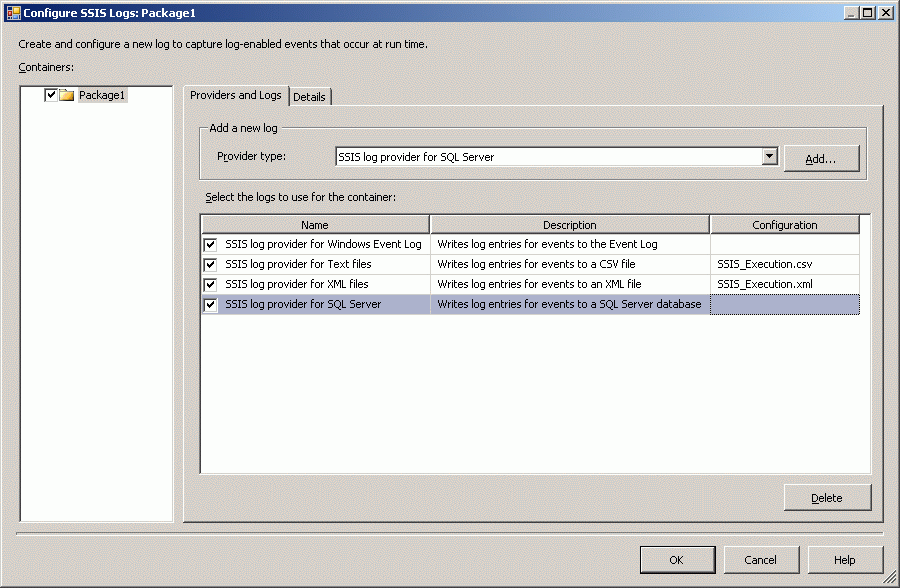
Task: Open configuration cell for SQL Server provider
Action: [x=785, y=304]
